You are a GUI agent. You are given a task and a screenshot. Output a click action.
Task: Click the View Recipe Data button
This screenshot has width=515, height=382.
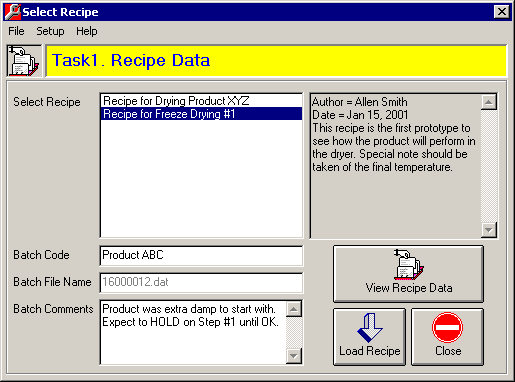tap(408, 274)
